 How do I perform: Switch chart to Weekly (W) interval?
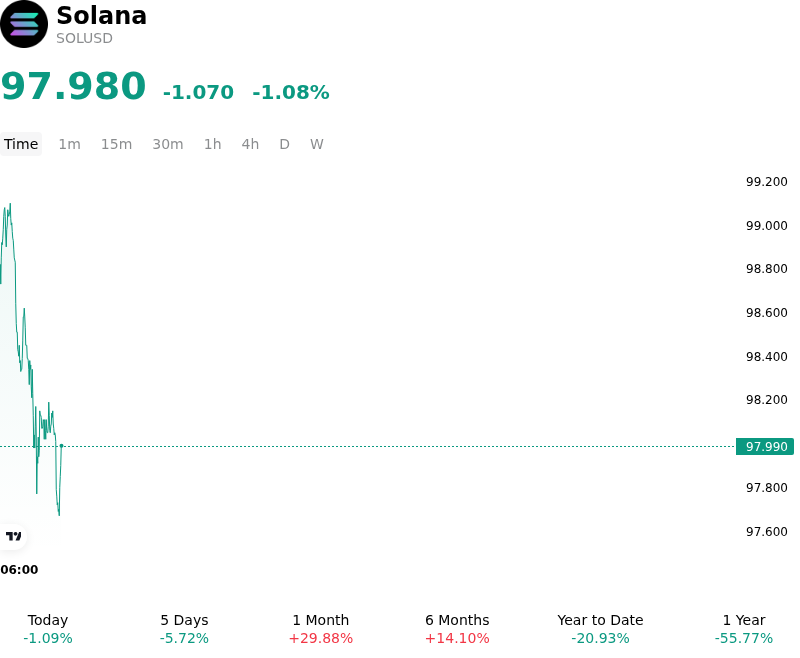pos(316,144)
